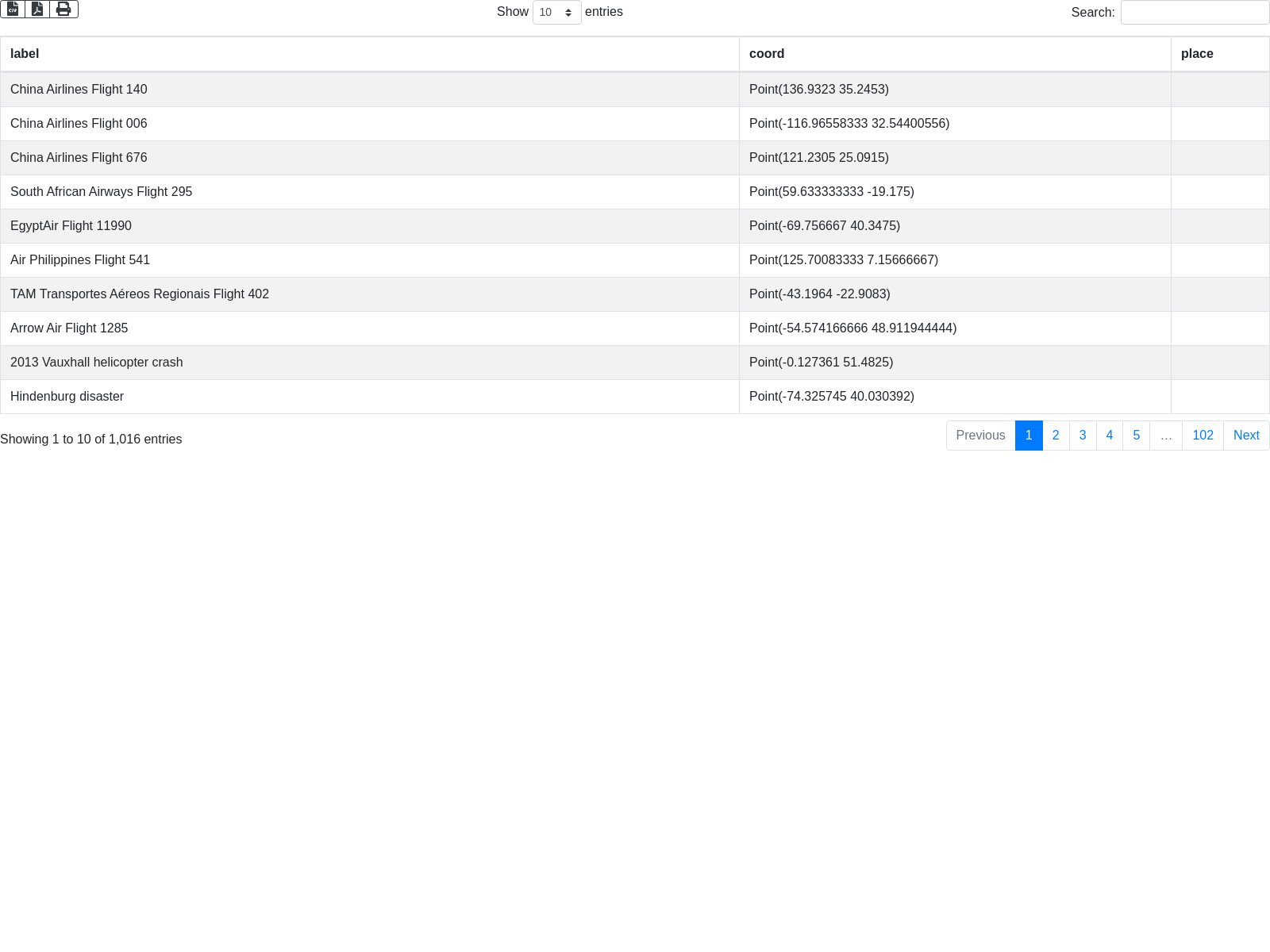Go to pagination page 3

pyautogui.click(x=1083, y=436)
